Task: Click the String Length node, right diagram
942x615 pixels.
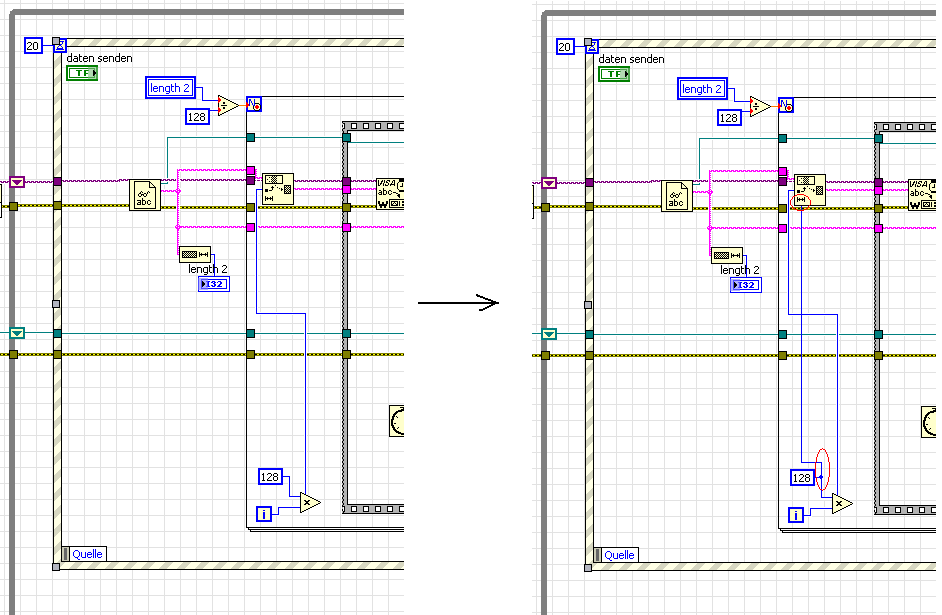Action: pos(727,256)
